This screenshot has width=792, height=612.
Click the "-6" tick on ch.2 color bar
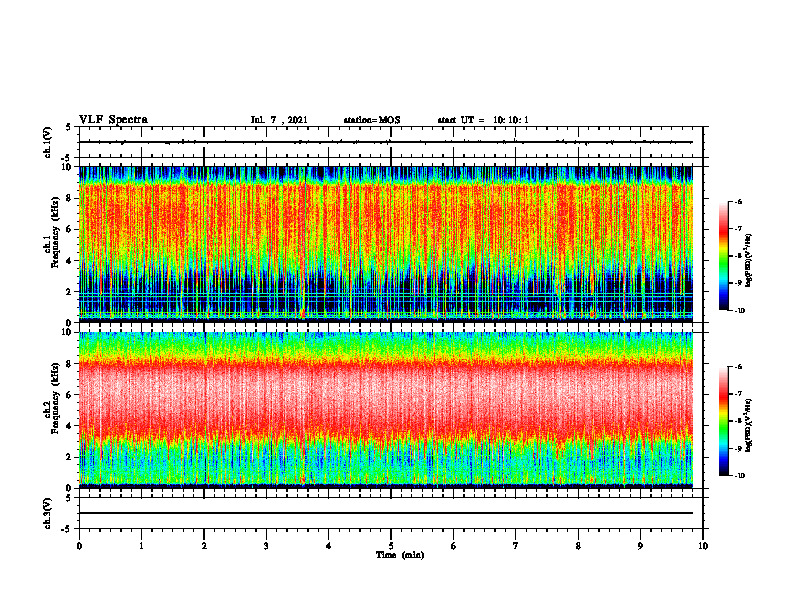[x=739, y=367]
